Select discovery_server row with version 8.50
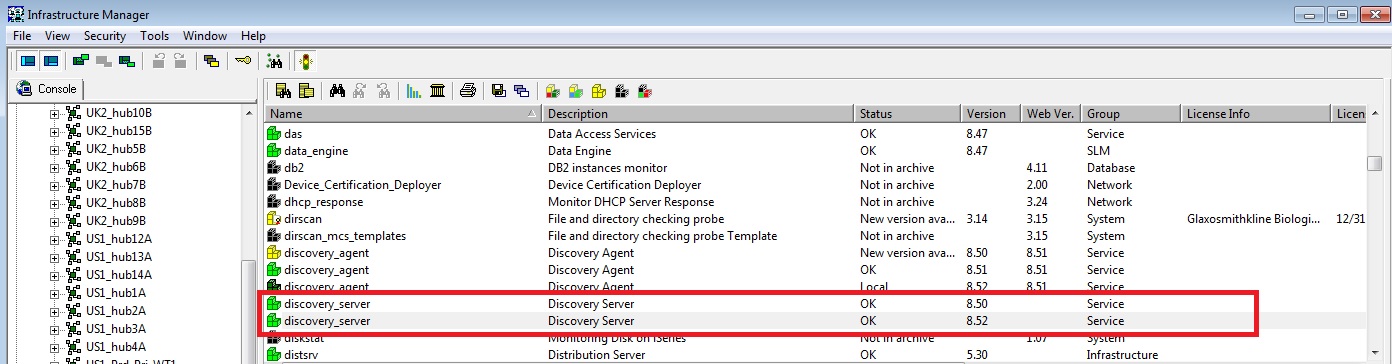The width and height of the screenshot is (1392, 364). tap(815, 304)
